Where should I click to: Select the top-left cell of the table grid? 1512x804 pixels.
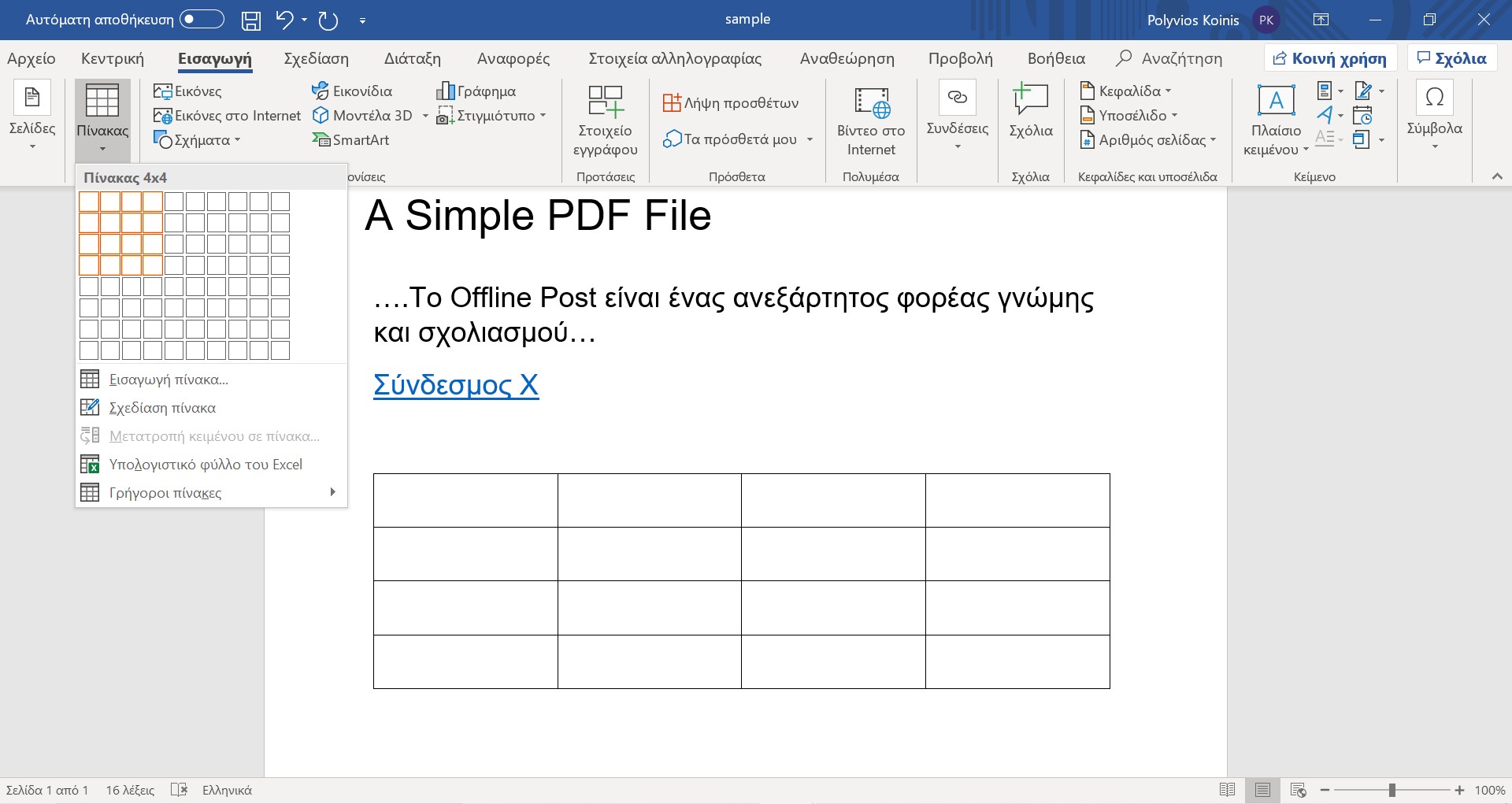[89, 202]
